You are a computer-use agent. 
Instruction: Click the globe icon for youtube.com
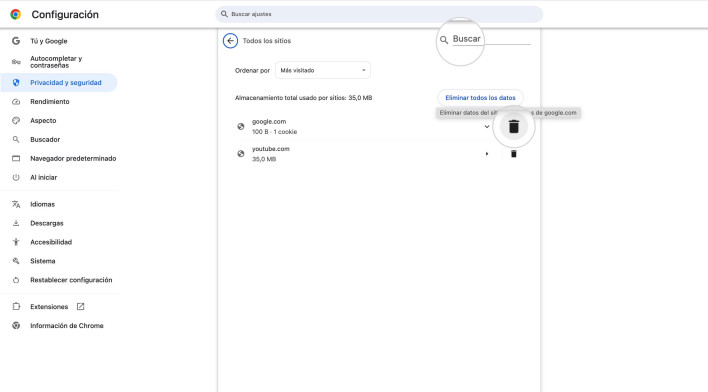[241, 154]
